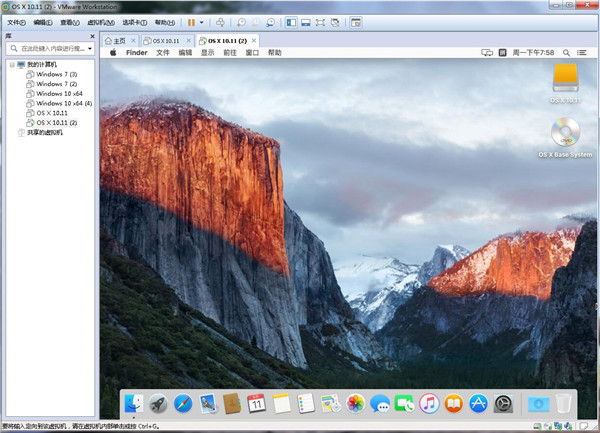Image resolution: width=600 pixels, height=433 pixels.
Task: Open macOS 前往 menu
Action: tap(230, 53)
